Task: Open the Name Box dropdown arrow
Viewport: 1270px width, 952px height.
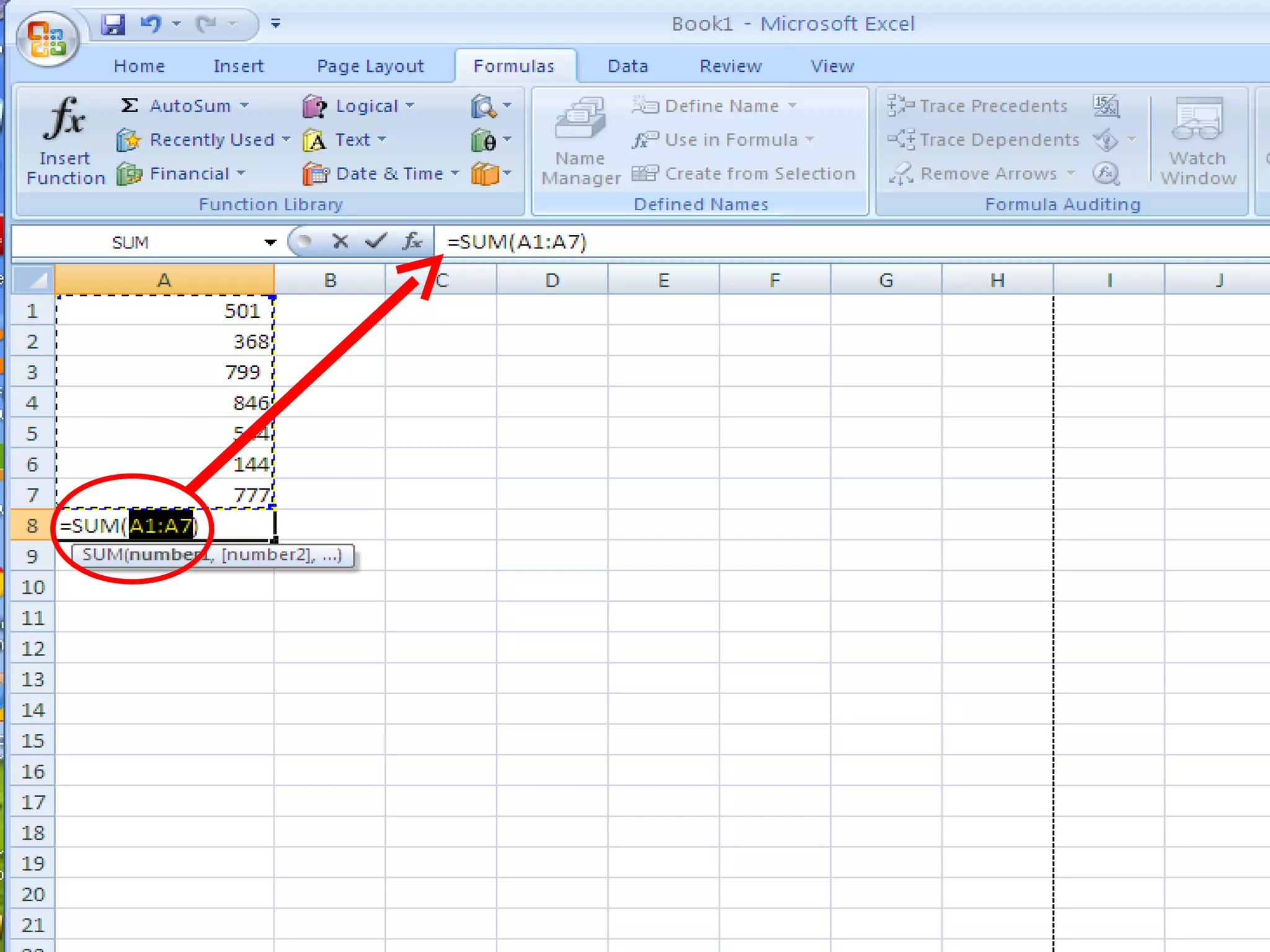Action: point(270,242)
